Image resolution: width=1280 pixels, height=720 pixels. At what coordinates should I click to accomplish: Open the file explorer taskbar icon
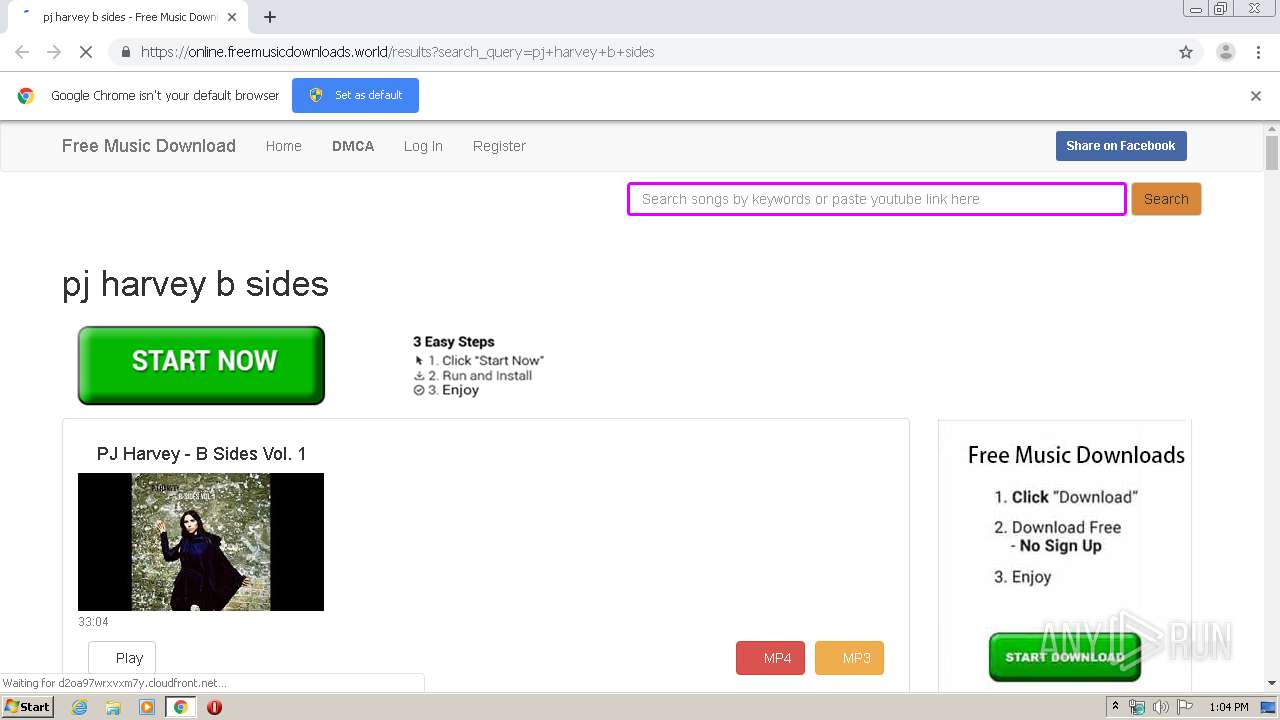(113, 707)
